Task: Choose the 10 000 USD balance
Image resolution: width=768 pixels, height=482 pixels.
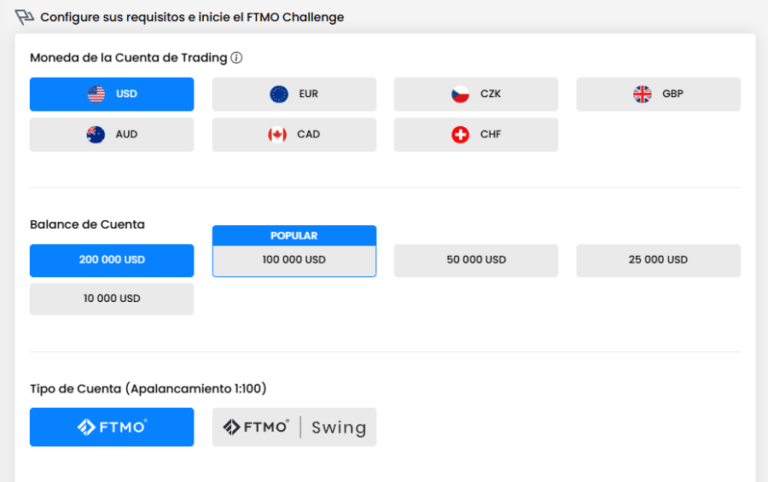Action: pyautogui.click(x=112, y=299)
